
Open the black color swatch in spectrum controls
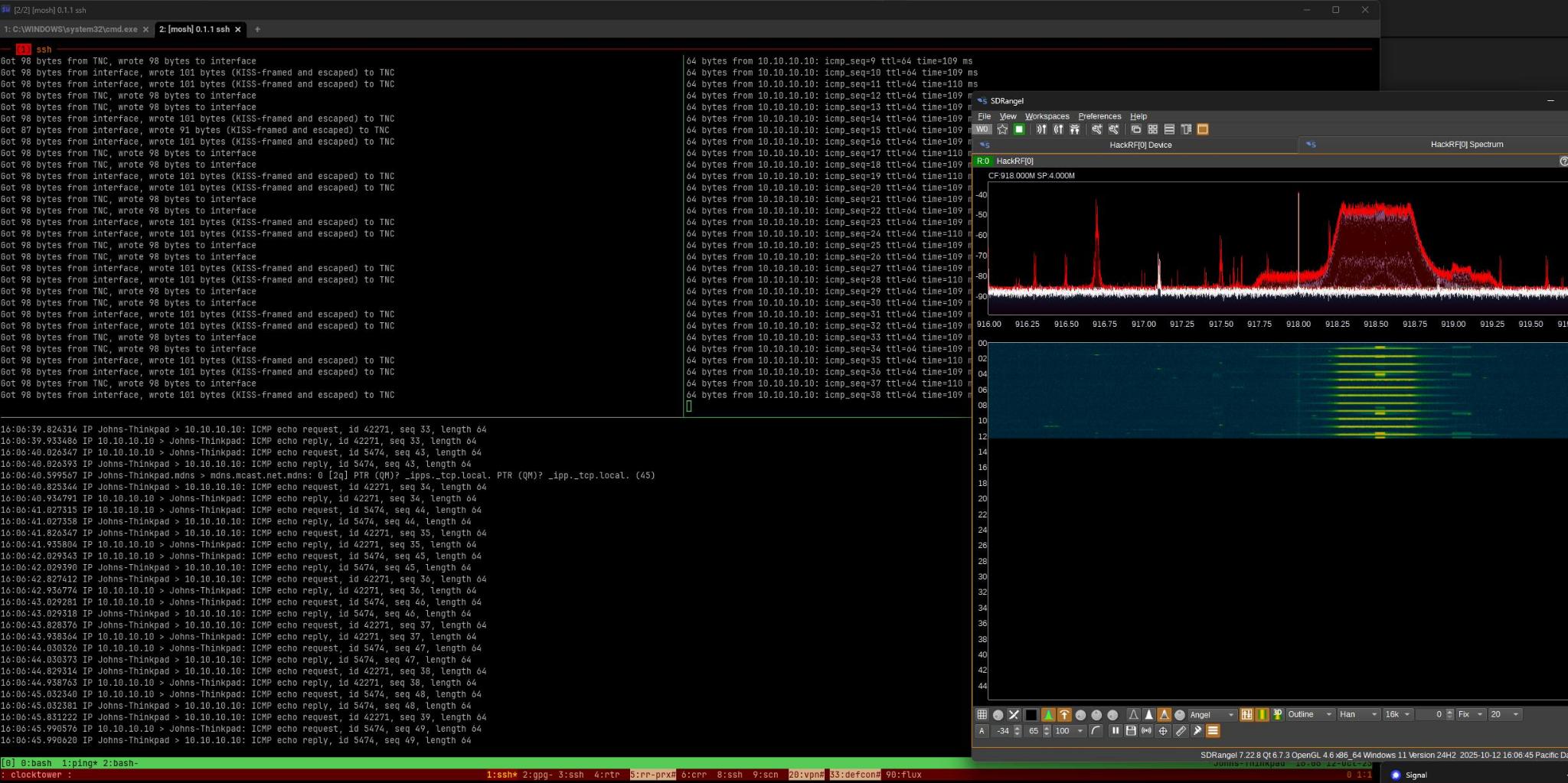tap(1031, 715)
